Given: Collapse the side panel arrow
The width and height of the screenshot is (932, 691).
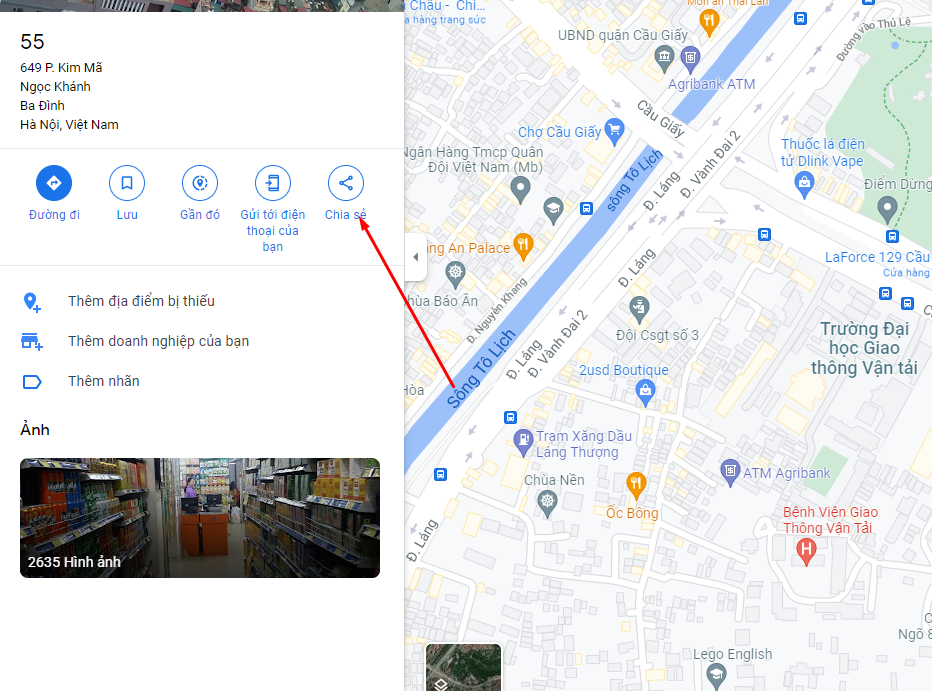Looking at the screenshot, I should coord(415,257).
